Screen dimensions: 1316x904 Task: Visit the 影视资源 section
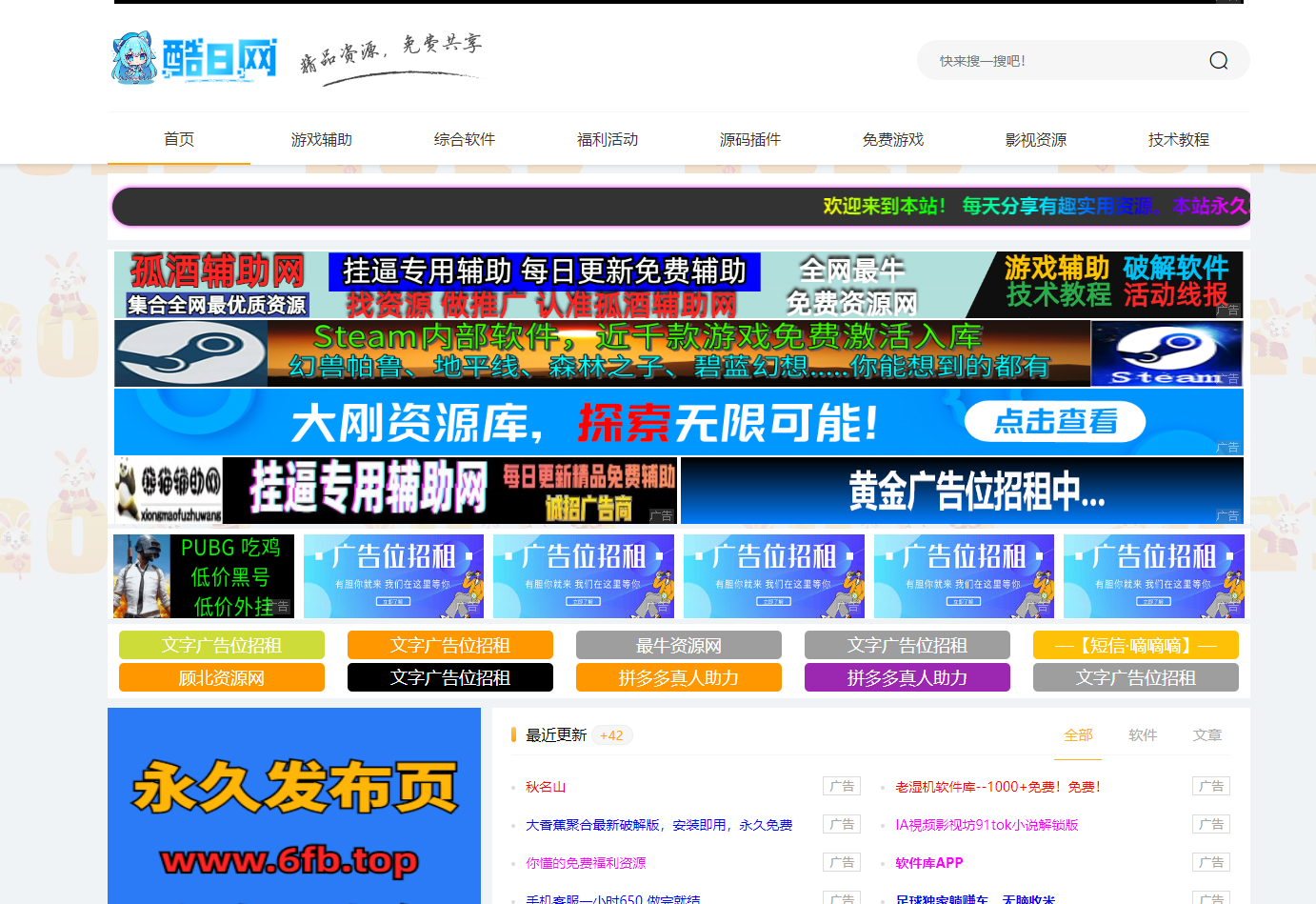(1036, 139)
